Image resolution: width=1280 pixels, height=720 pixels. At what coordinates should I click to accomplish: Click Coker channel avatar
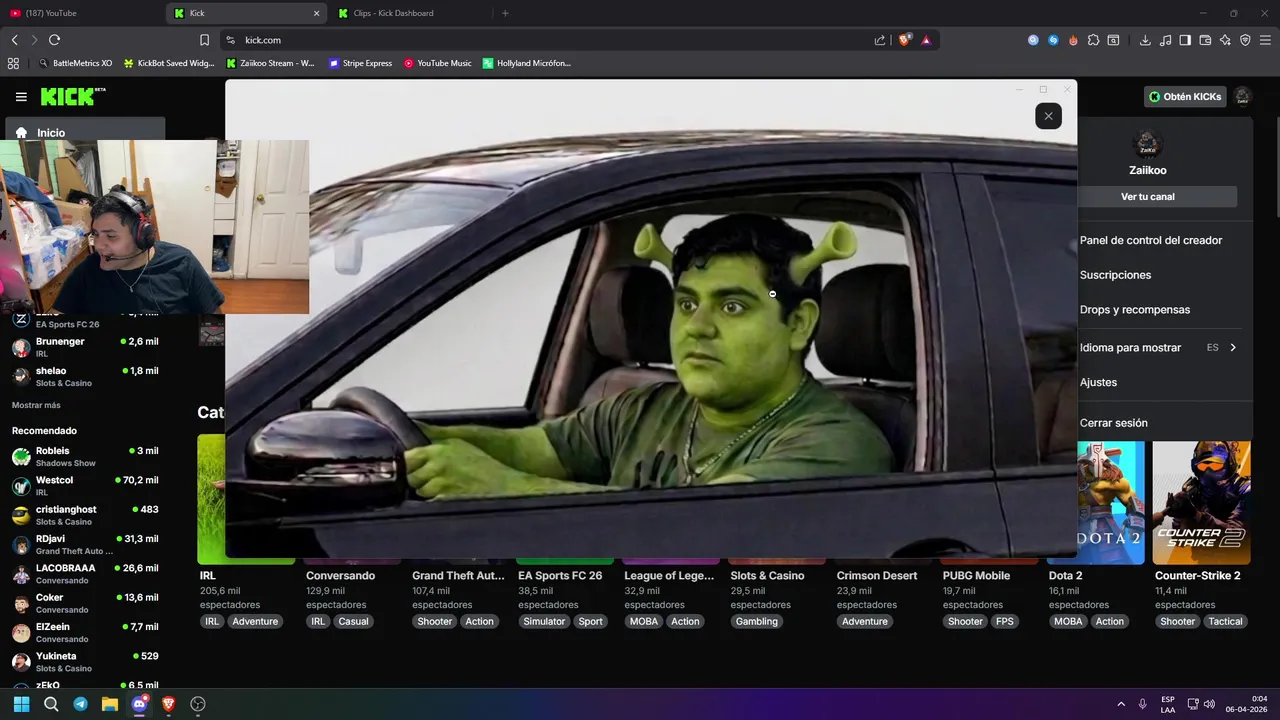point(21,603)
